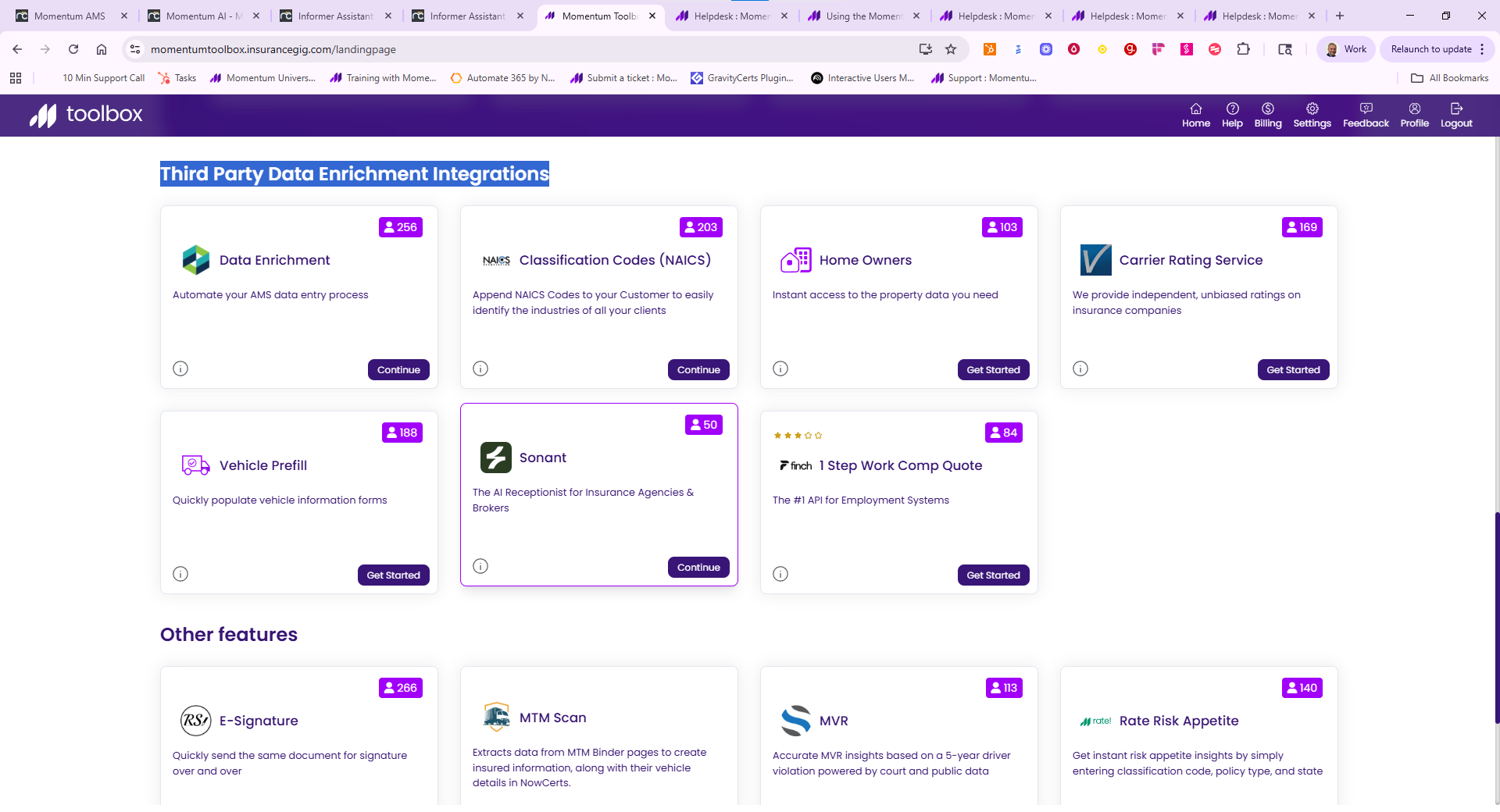Open the Billing dollar icon

click(1267, 115)
